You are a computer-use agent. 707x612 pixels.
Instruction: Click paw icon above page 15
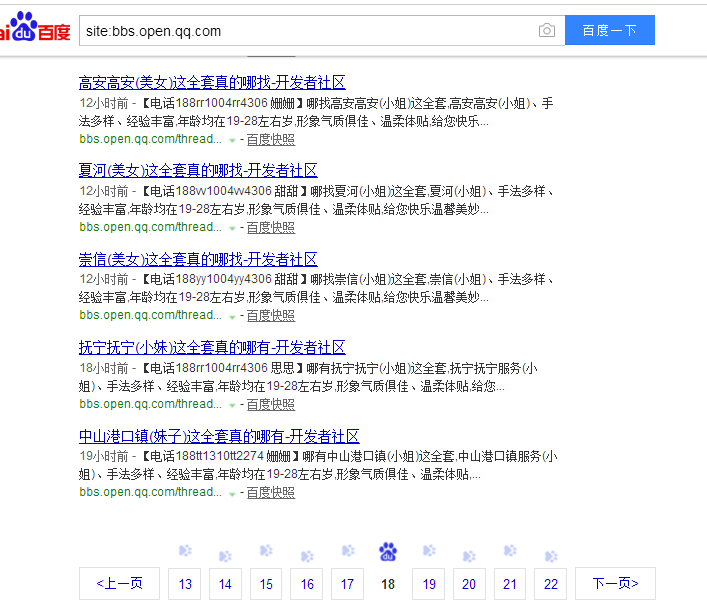[266, 551]
